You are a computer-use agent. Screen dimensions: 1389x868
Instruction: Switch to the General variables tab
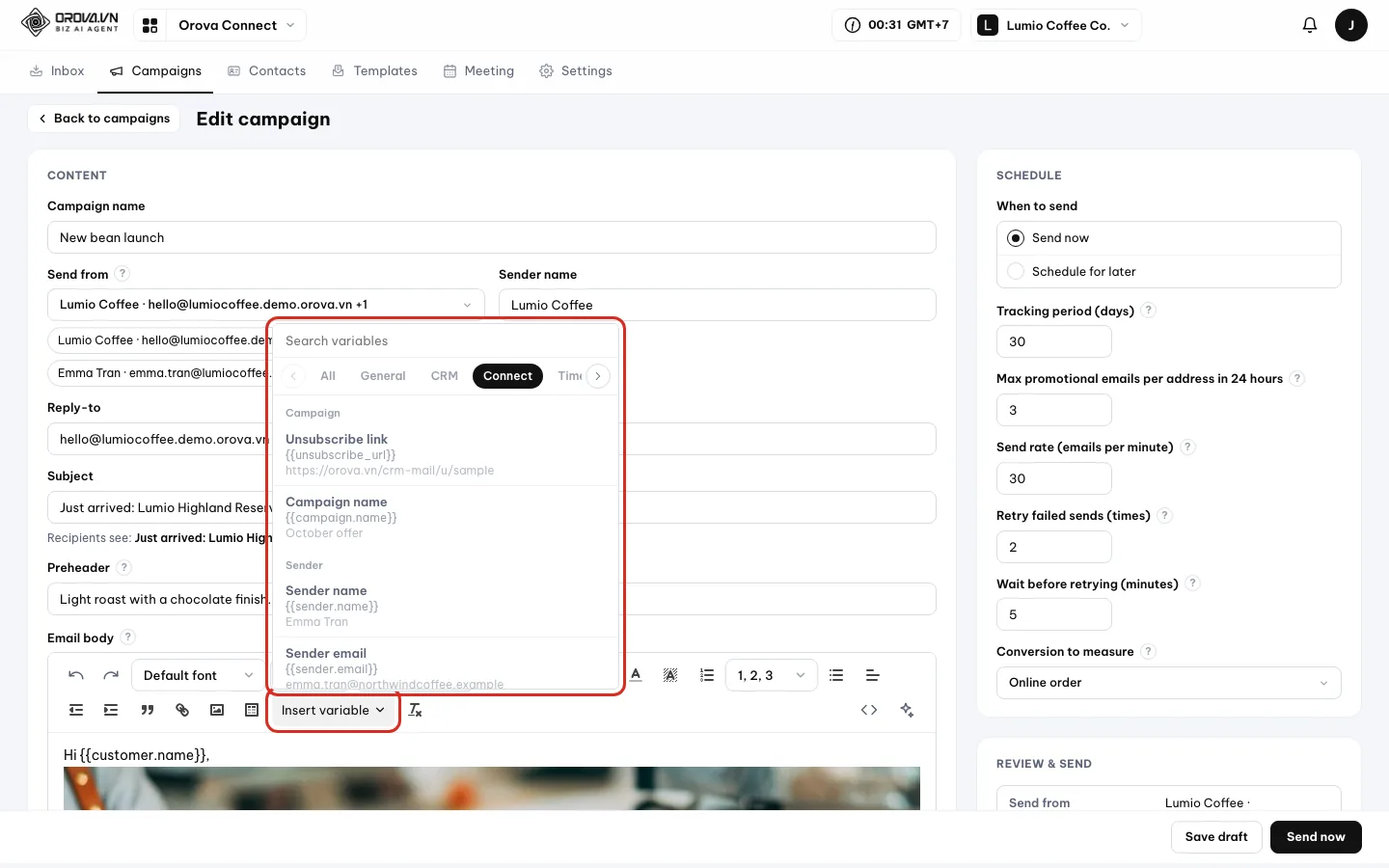coord(383,376)
